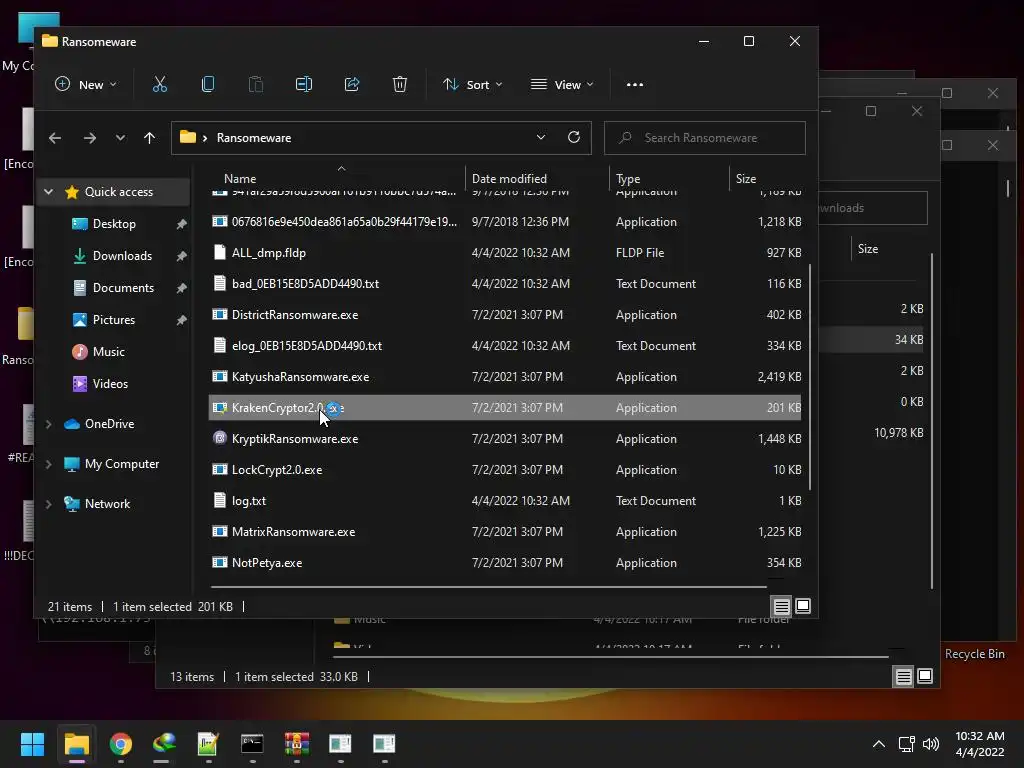The image size is (1024, 768).
Task: Select Videos in navigation pane
Action: point(110,384)
